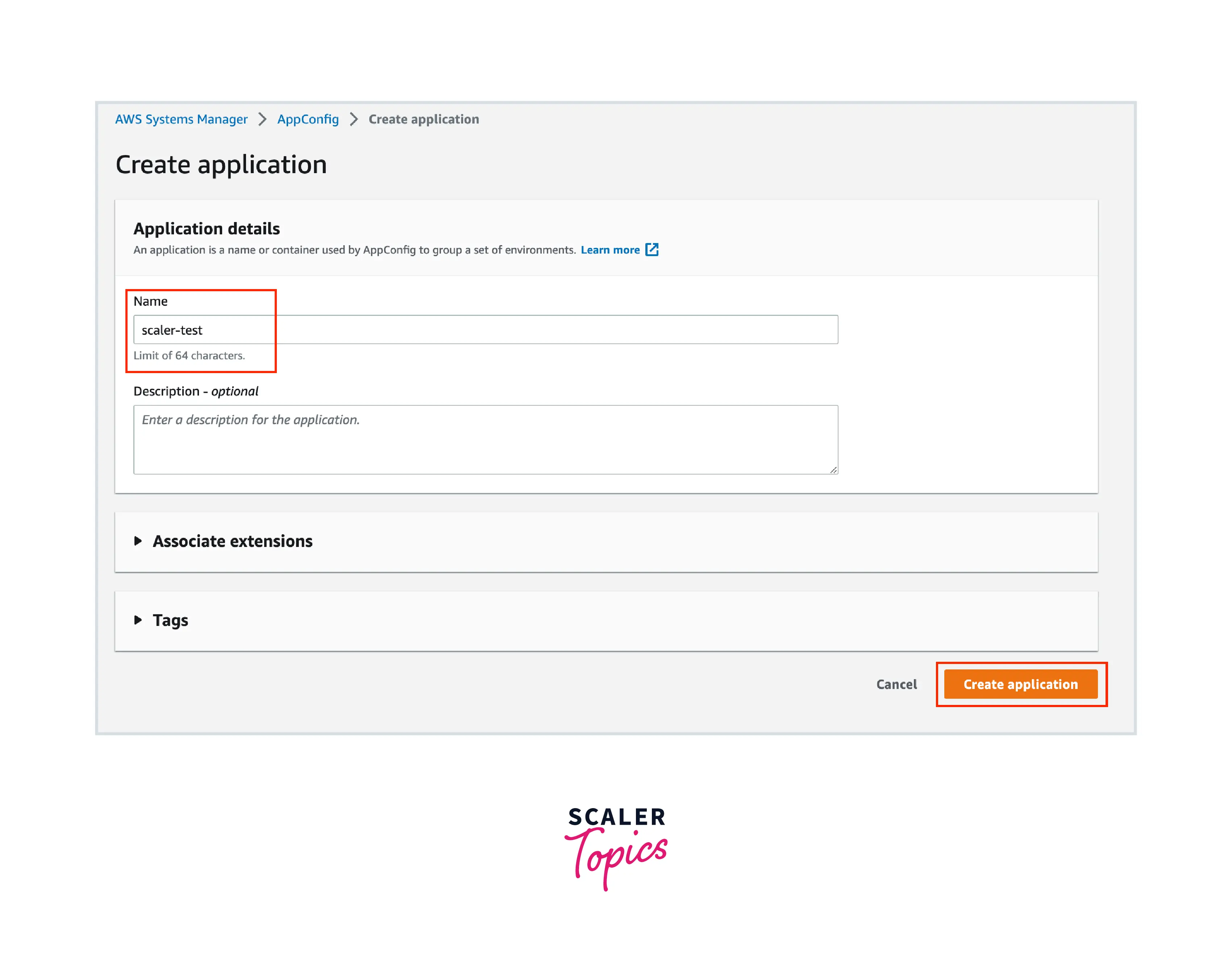Click the triangle icon next to Tags
1232x961 pixels.
138,620
